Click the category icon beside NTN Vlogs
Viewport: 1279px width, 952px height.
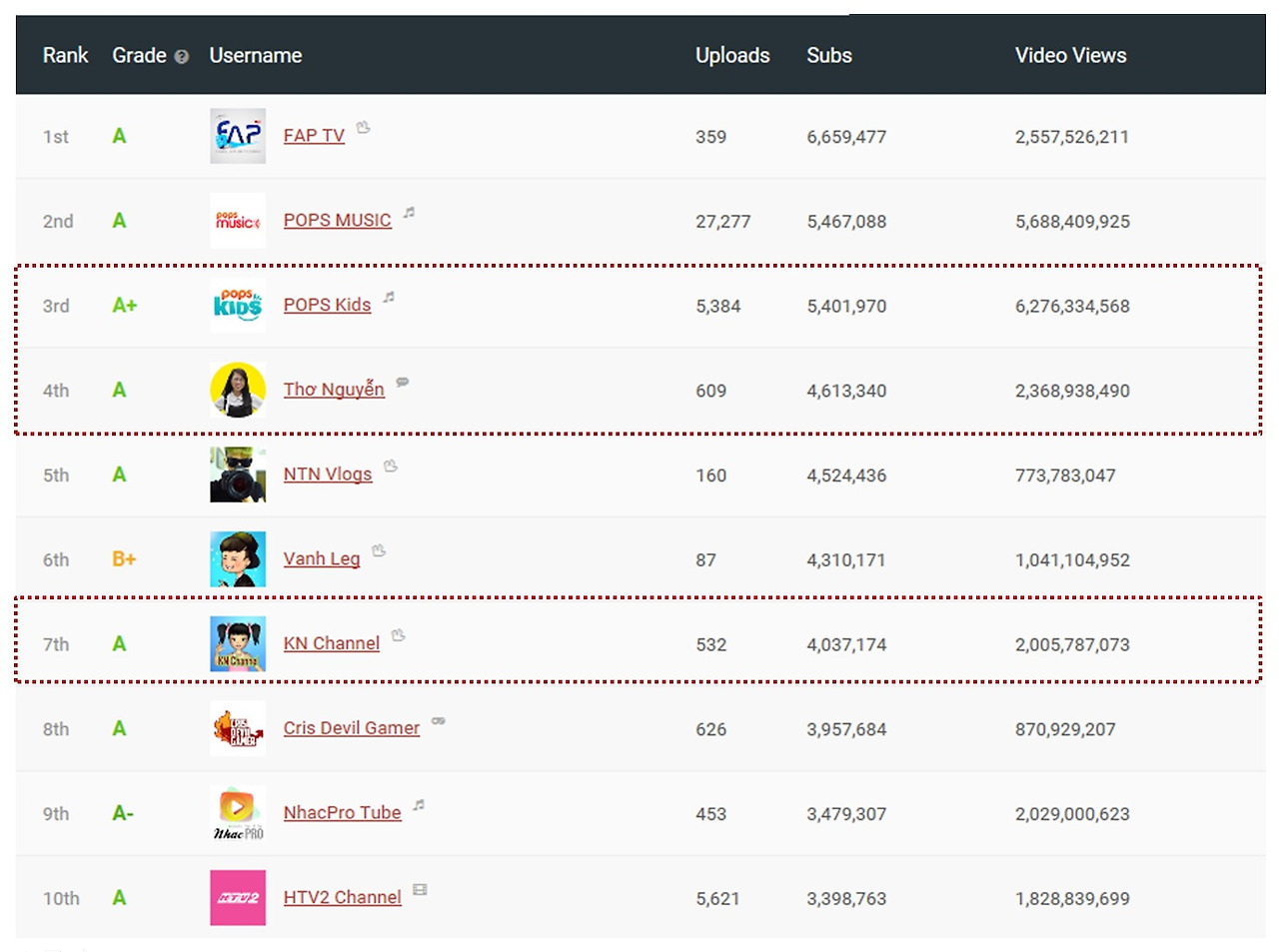coord(391,466)
